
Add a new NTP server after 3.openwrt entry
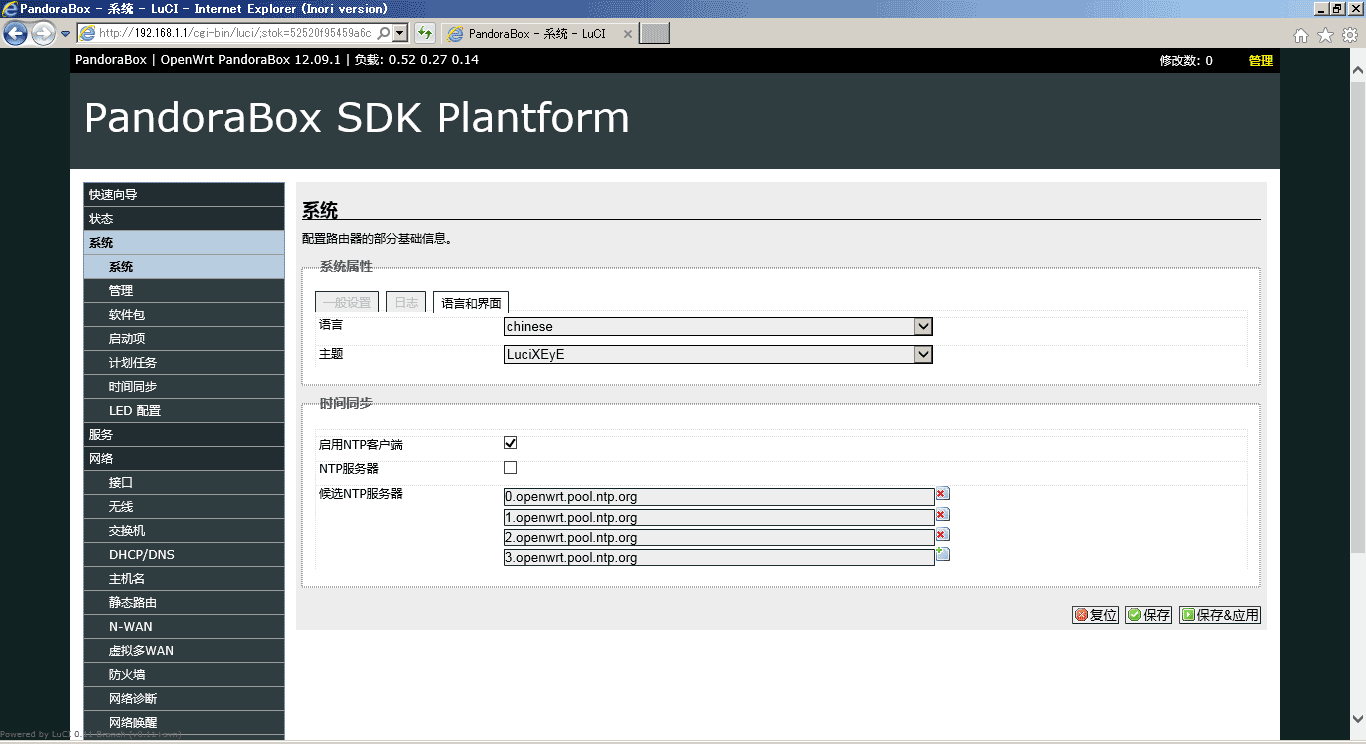pyautogui.click(x=942, y=554)
